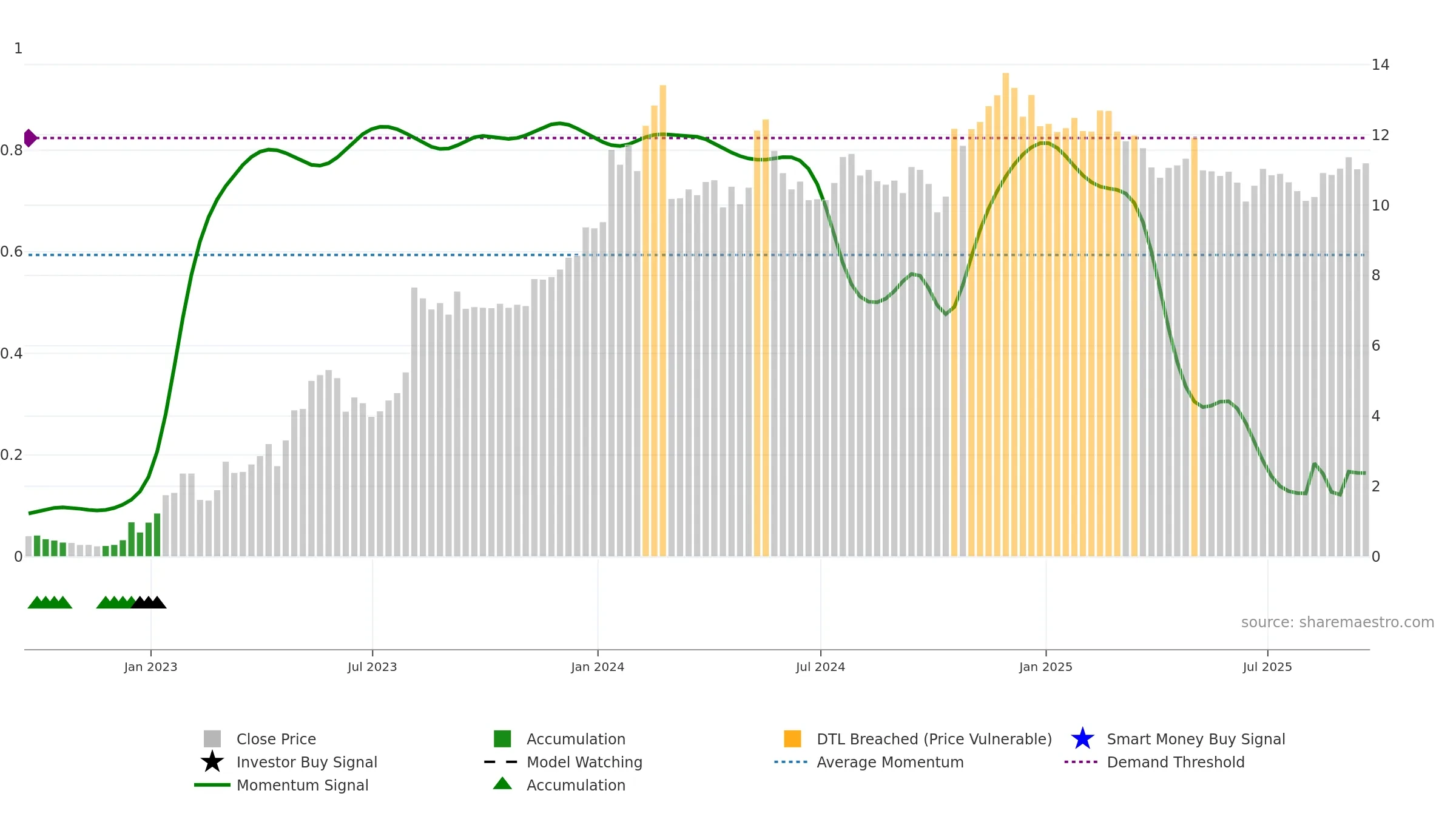
Task: Click the Model Watching legend label
Action: [584, 762]
